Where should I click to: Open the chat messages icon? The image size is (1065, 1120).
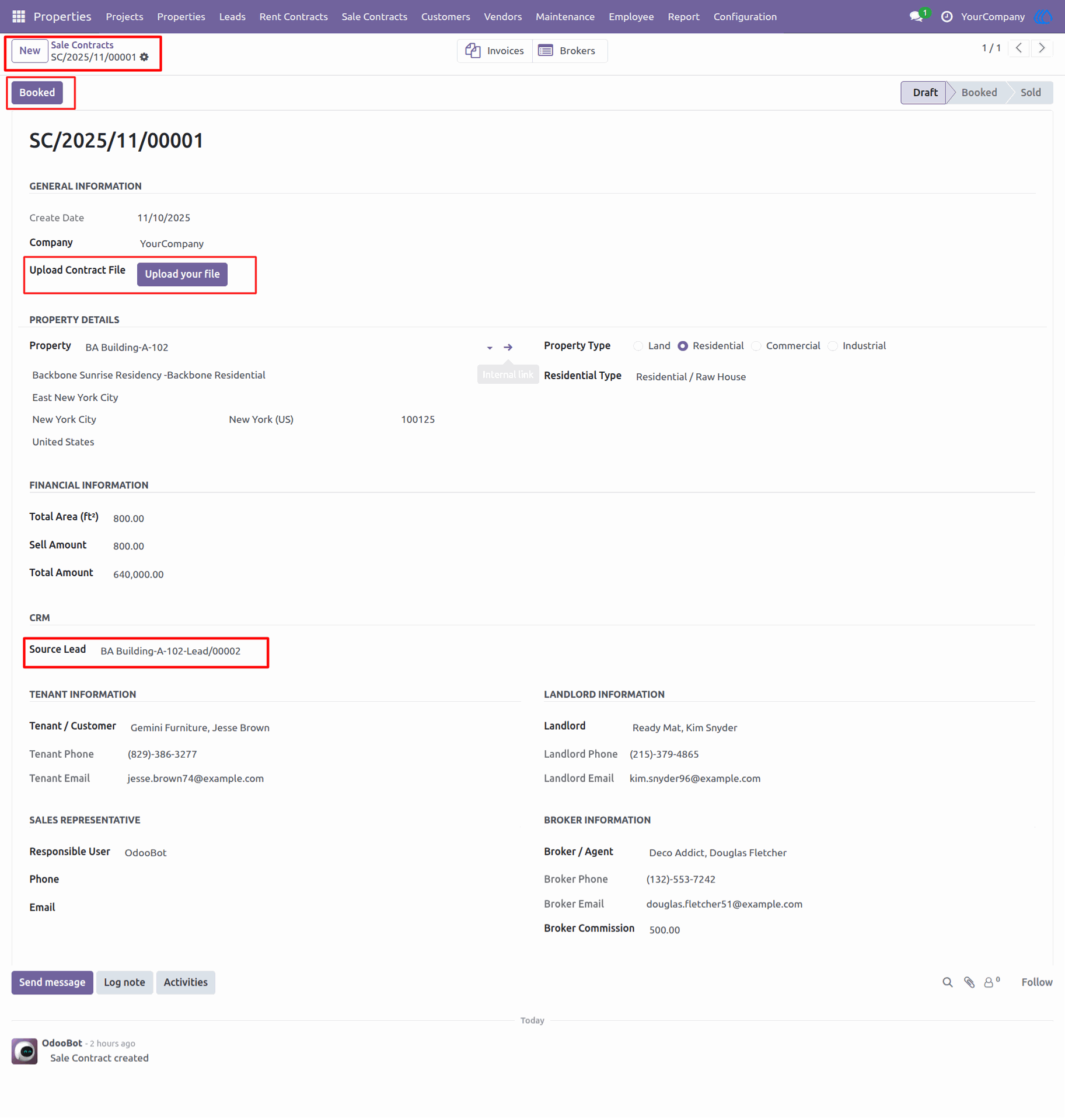916,16
